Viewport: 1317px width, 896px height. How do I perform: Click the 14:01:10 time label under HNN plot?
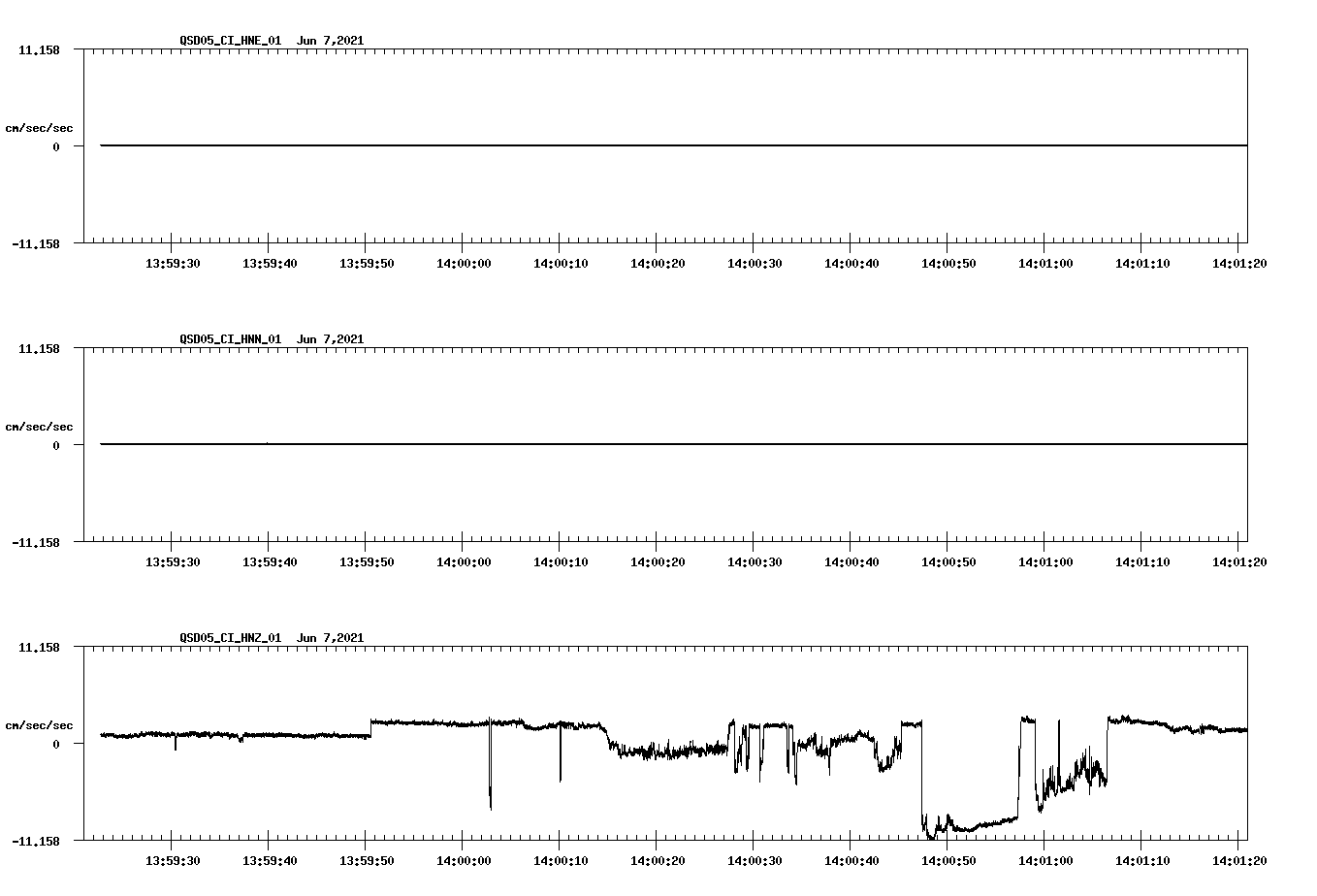click(1142, 561)
